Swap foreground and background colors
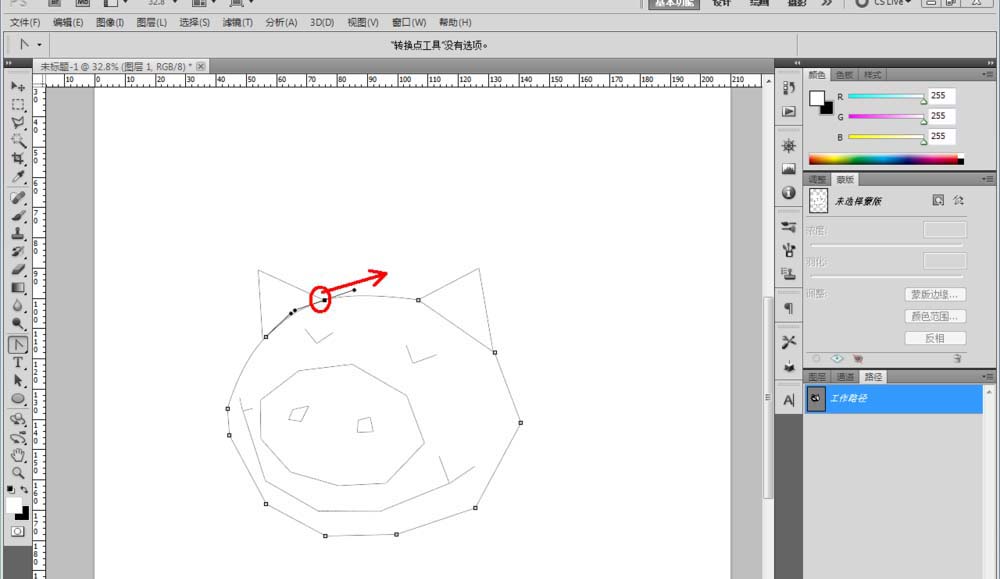 click(24, 490)
